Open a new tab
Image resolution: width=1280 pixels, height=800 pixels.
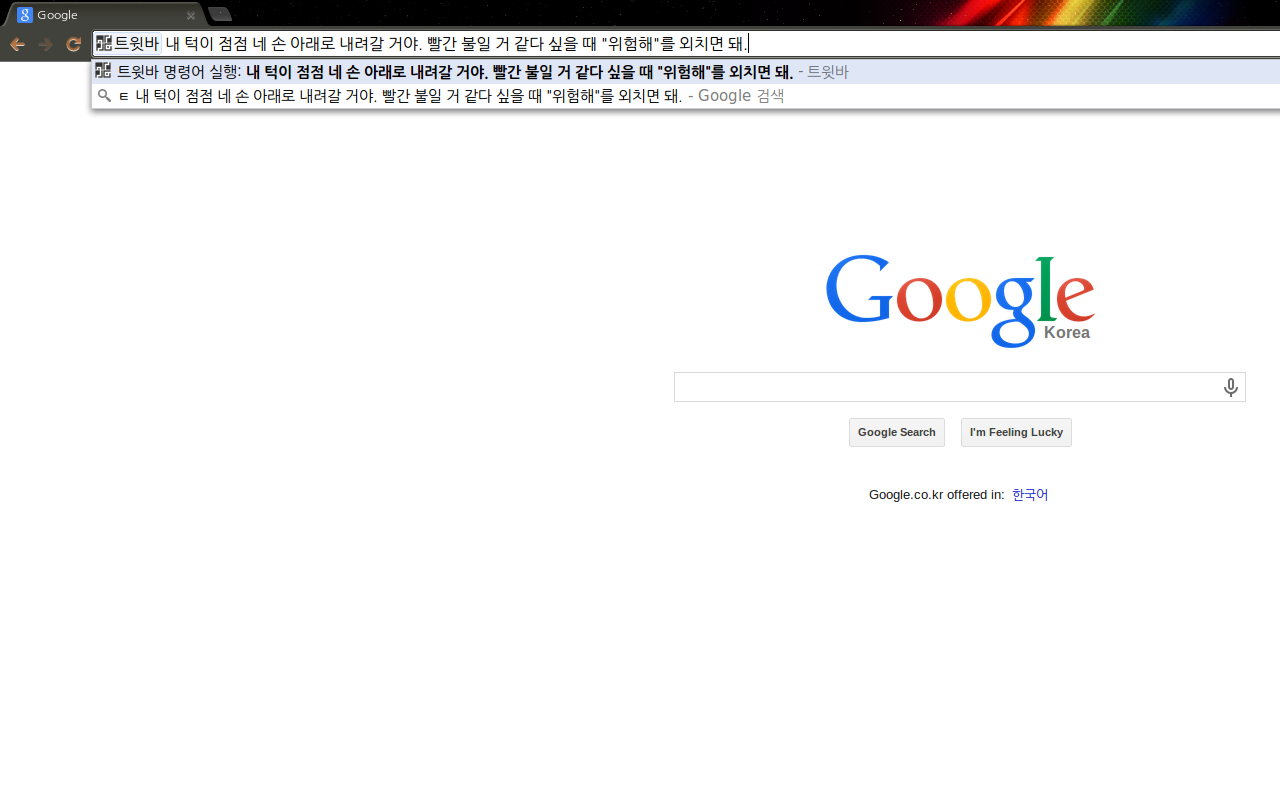click(220, 14)
